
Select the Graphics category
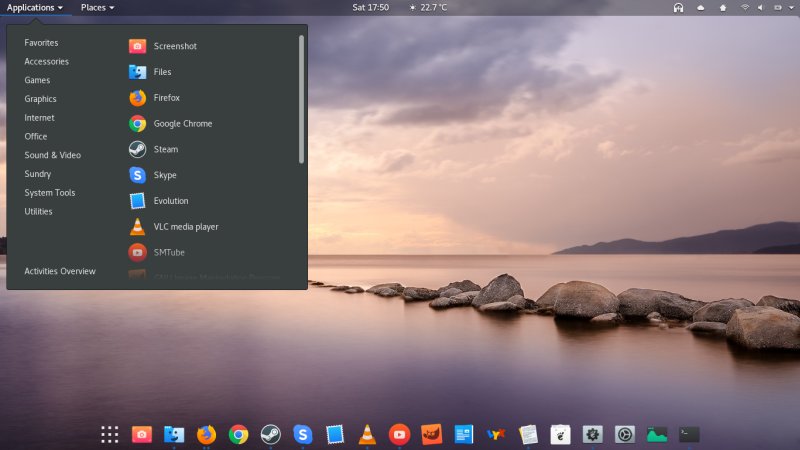[41, 99]
